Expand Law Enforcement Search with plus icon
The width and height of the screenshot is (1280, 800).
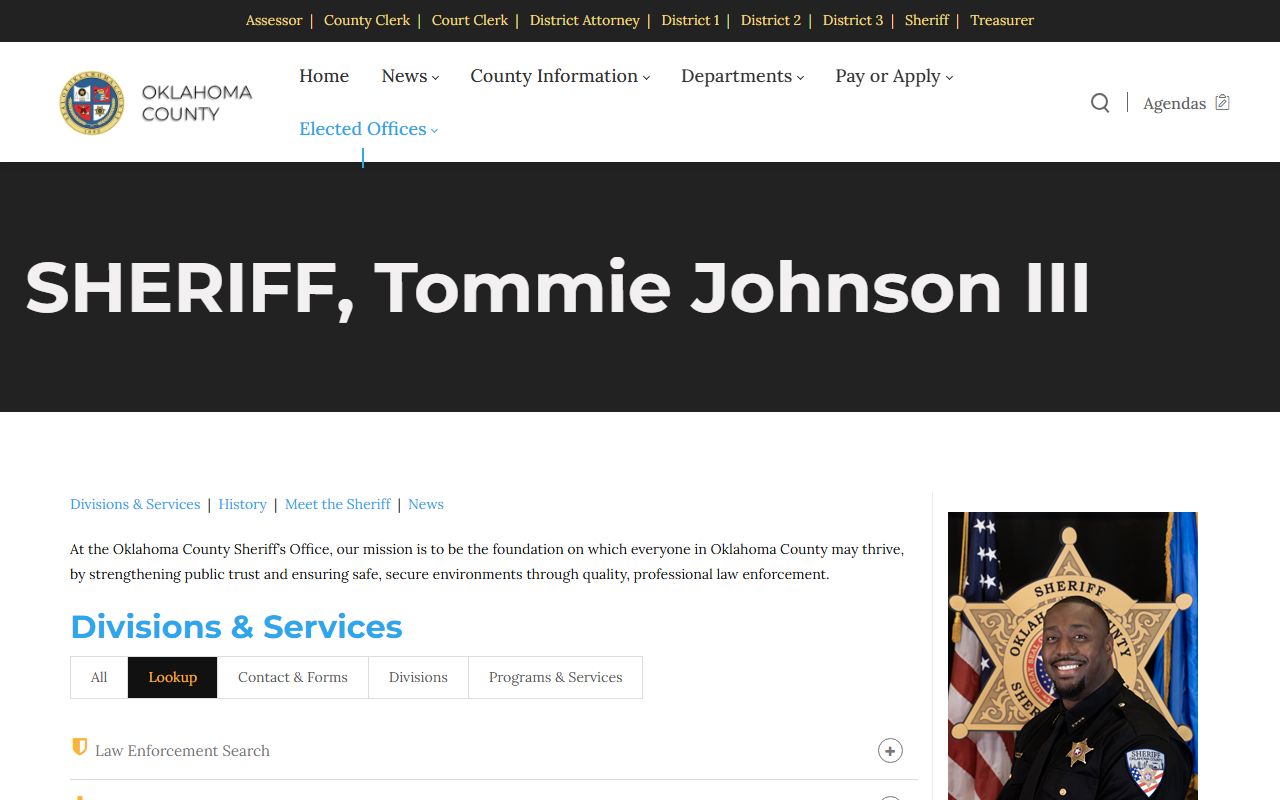click(x=890, y=750)
